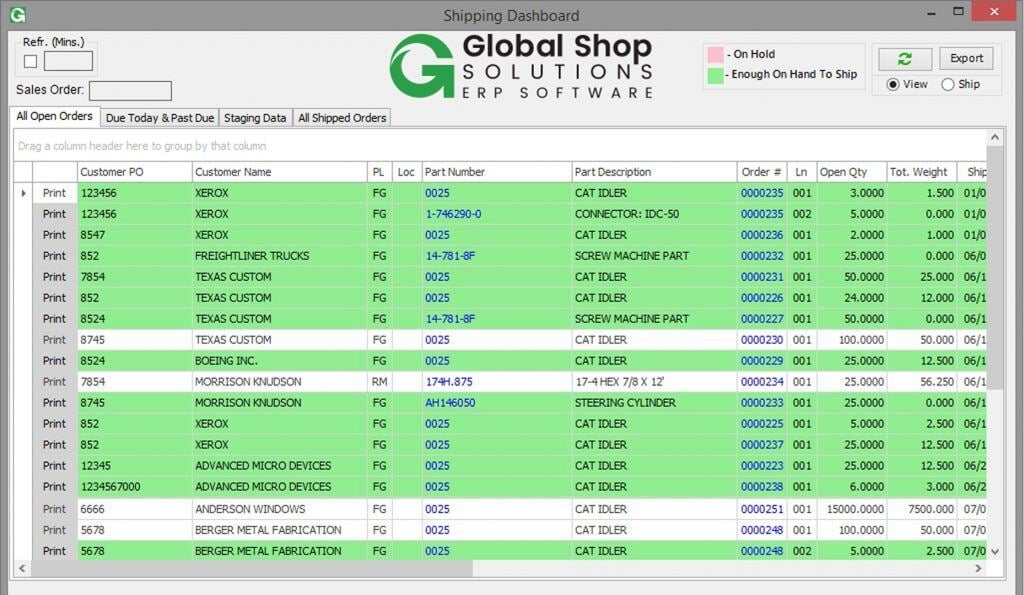
Task: Open part number 14-781-8F in FREIGHTLINER row
Action: pyautogui.click(x=450, y=256)
